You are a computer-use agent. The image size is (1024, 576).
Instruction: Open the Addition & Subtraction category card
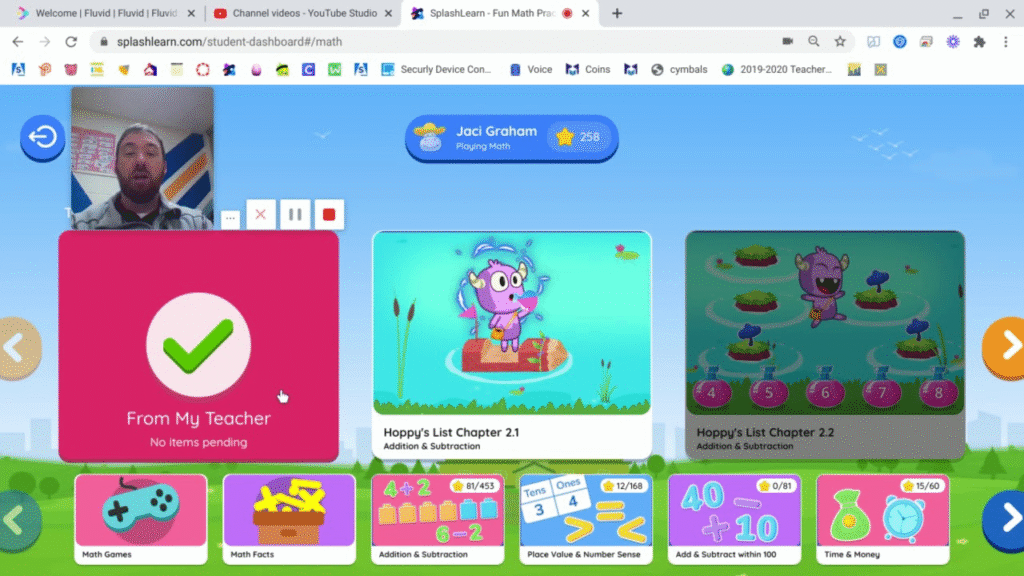pos(437,515)
